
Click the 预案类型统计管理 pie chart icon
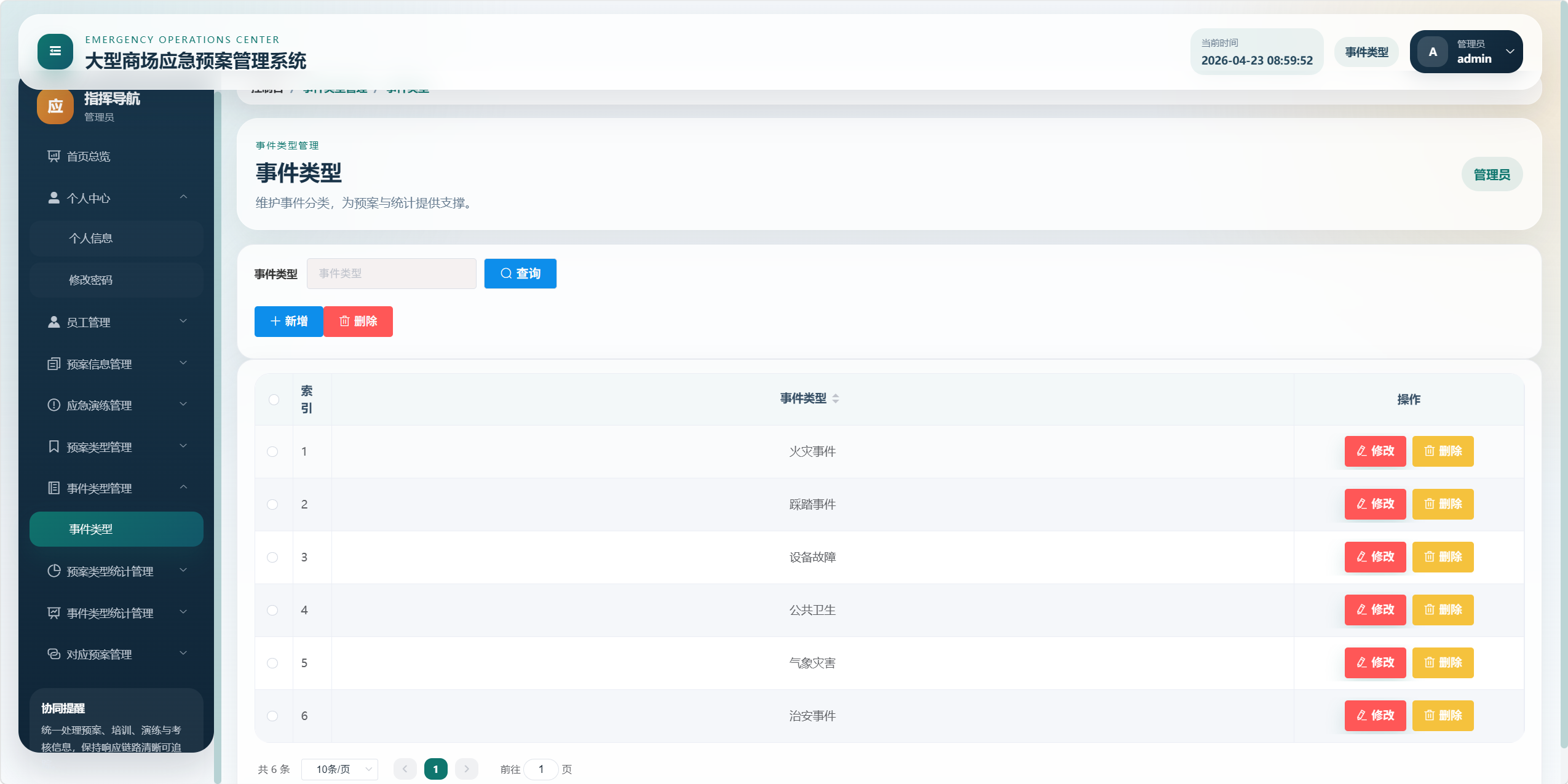pyautogui.click(x=53, y=571)
